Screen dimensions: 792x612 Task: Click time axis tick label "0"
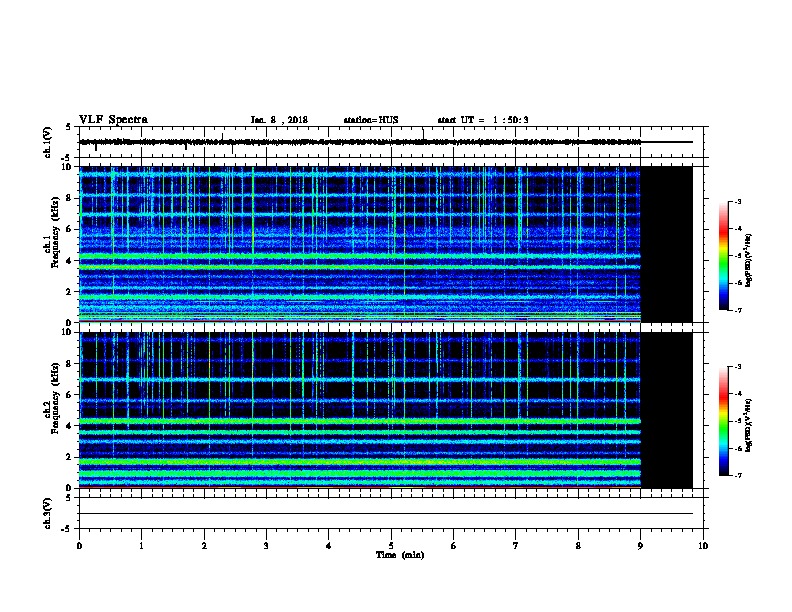point(79,546)
